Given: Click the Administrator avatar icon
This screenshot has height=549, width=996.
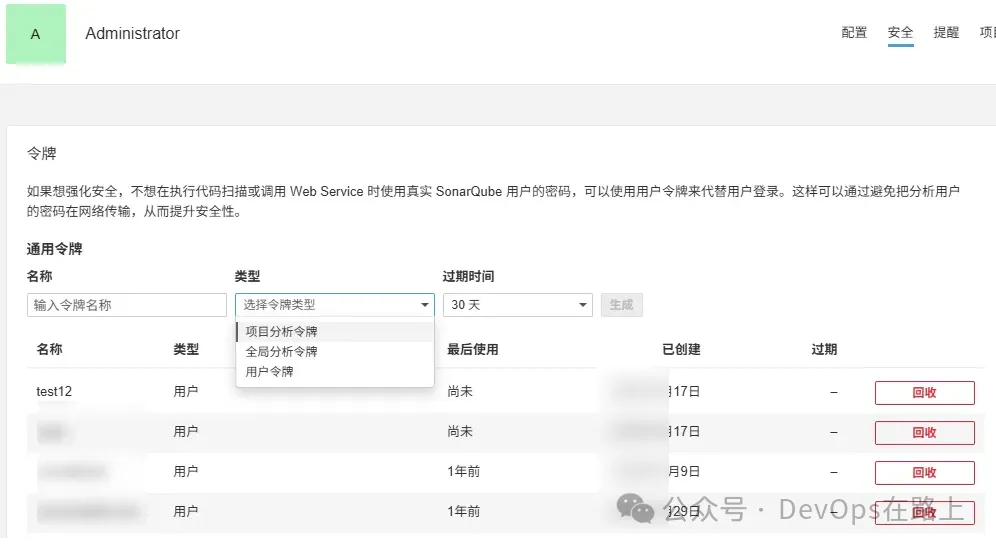Looking at the screenshot, I should tap(36, 34).
